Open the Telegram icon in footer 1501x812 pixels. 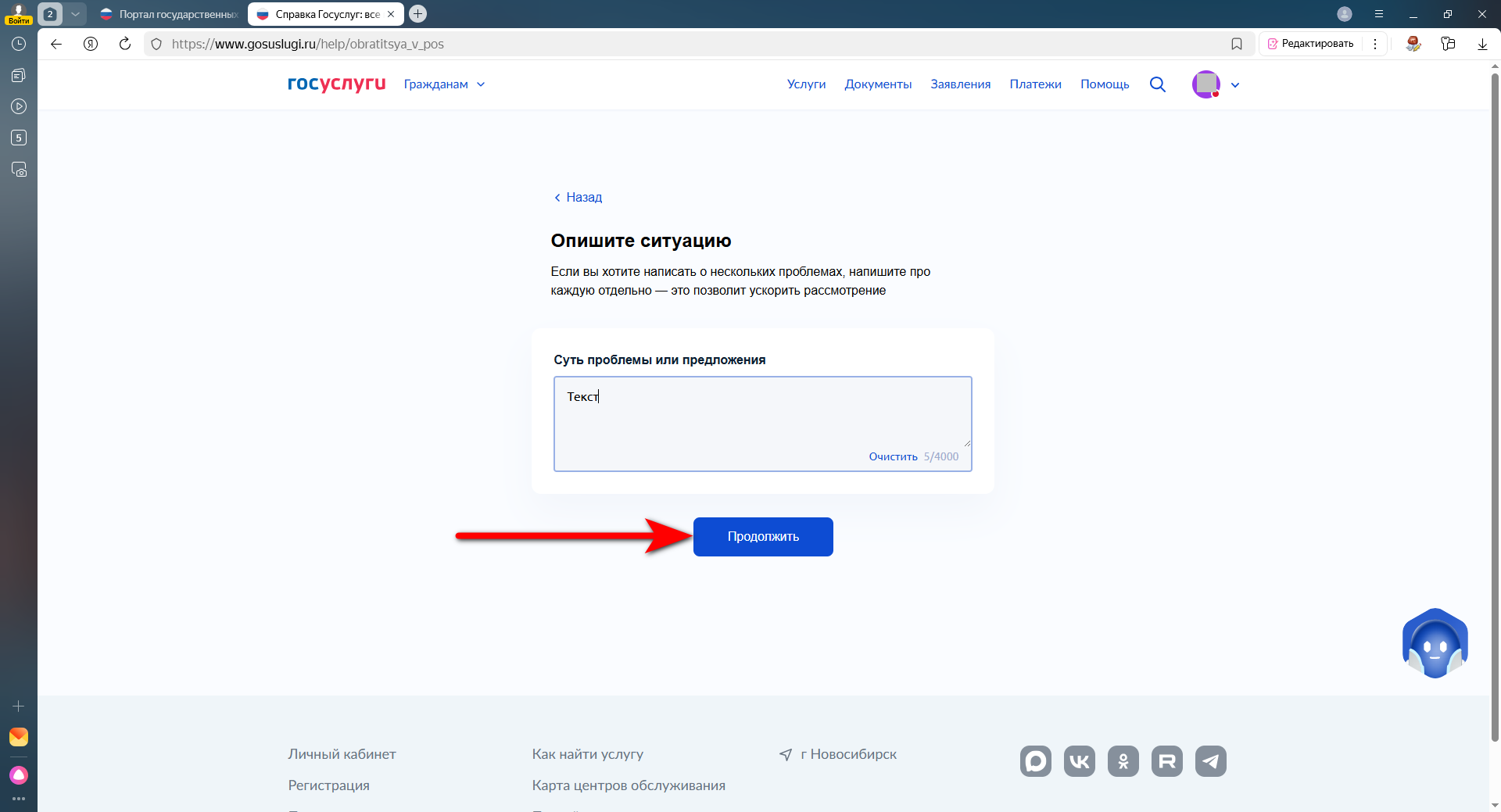[x=1210, y=761]
